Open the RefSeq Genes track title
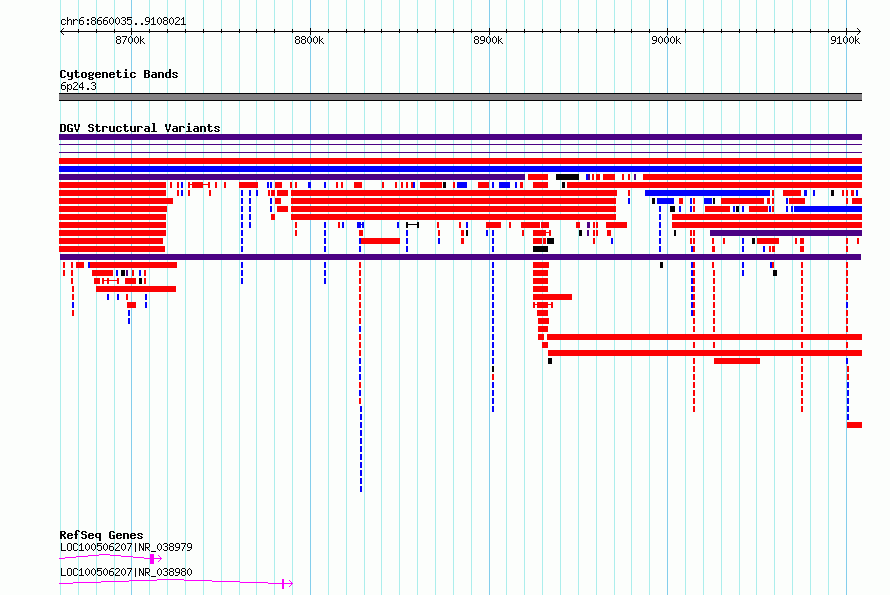Viewport: 890px width, 595px height. tap(101, 535)
